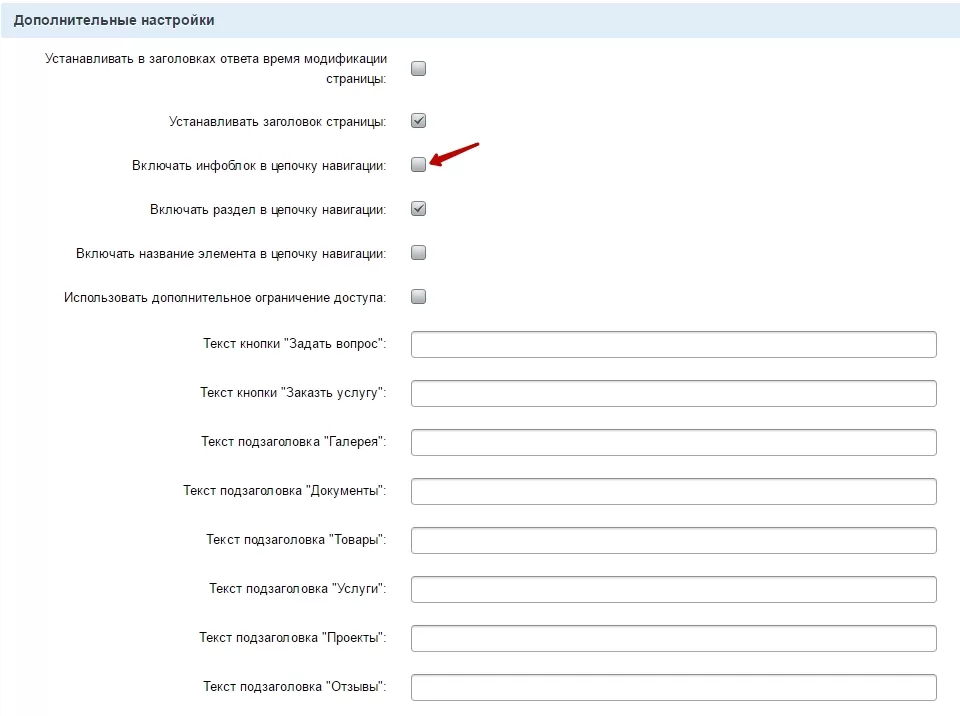Image resolution: width=960 pixels, height=716 pixels.
Task: Focus the "Заказать услугу" button text field
Action: coord(673,393)
